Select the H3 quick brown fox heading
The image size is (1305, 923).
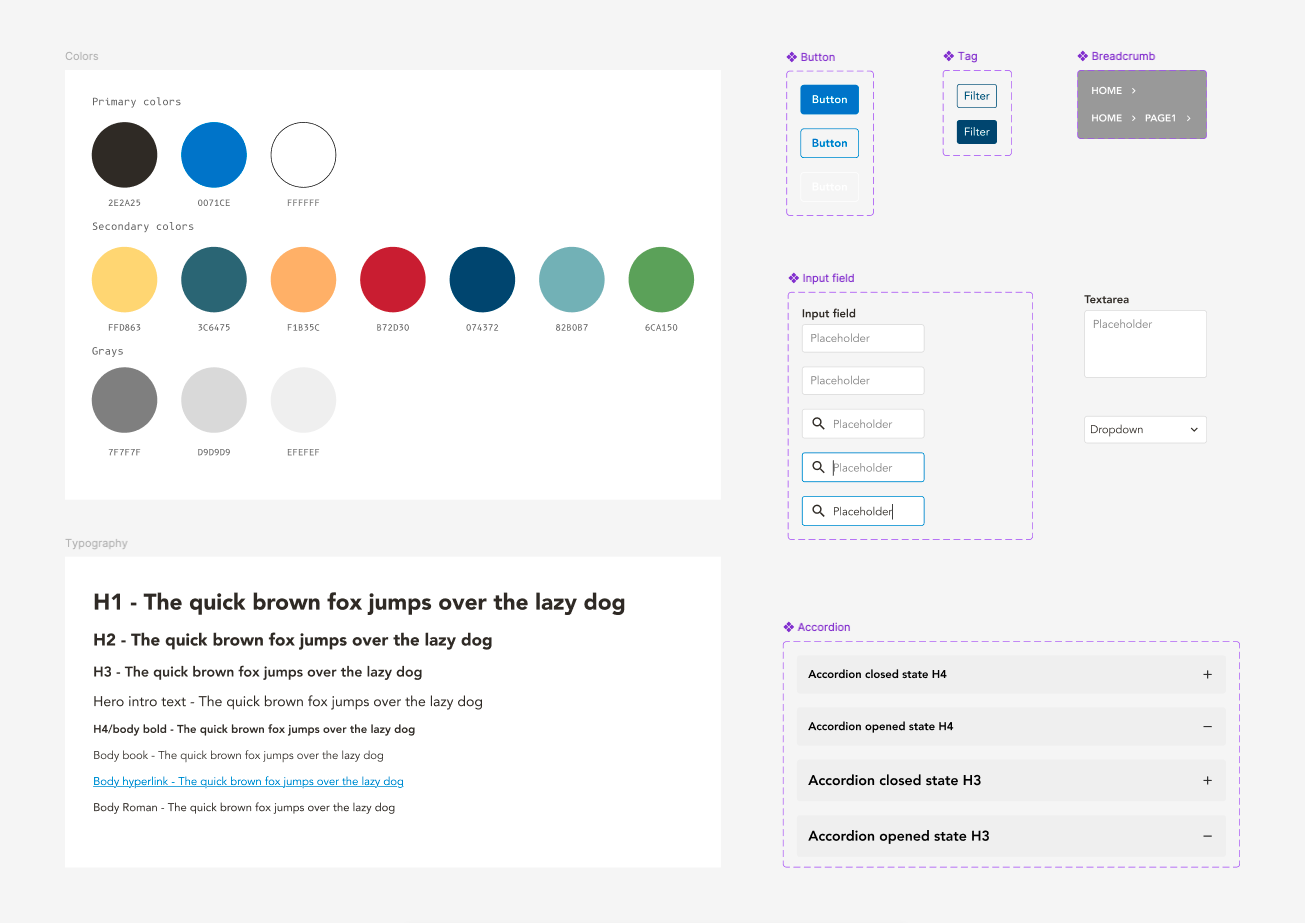[x=257, y=672]
